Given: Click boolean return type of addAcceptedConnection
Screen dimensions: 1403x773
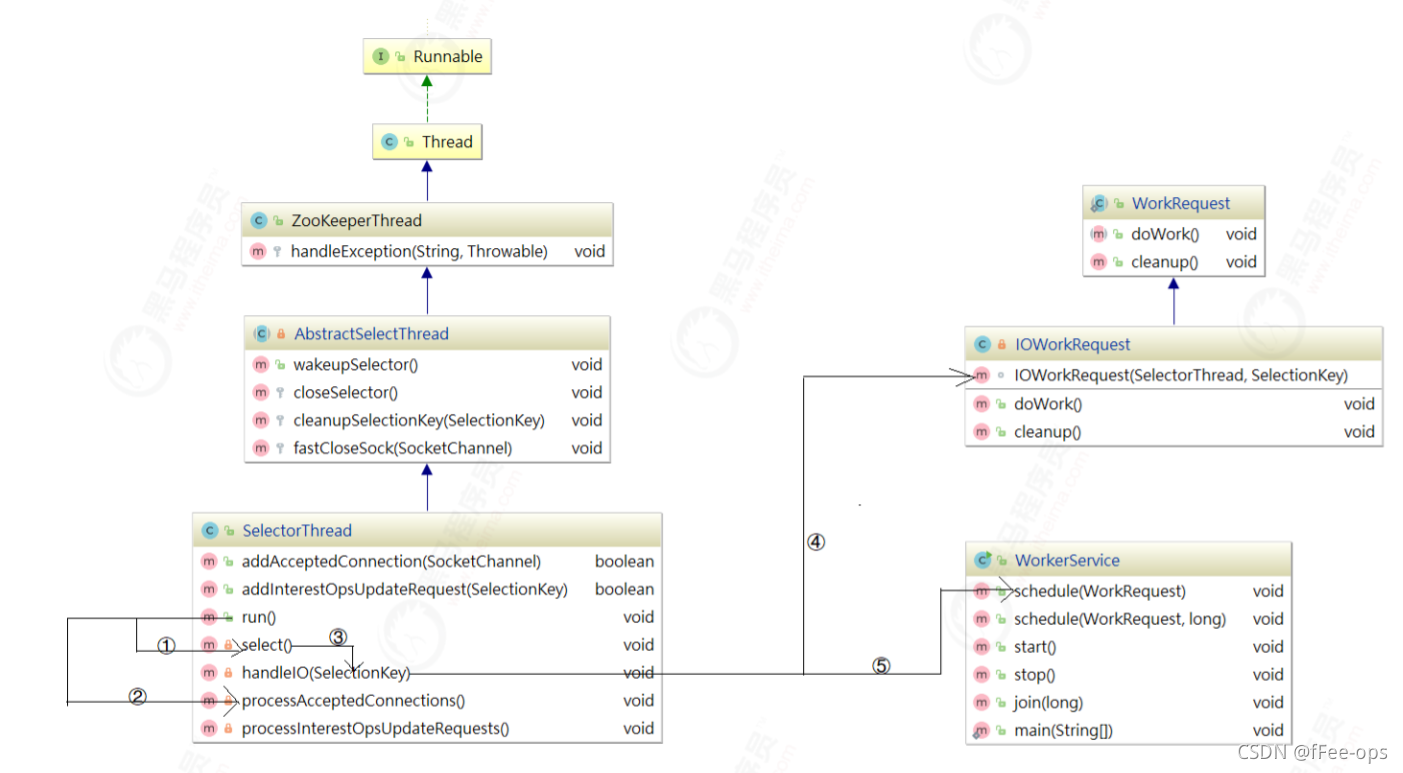Looking at the screenshot, I should click(x=624, y=562).
